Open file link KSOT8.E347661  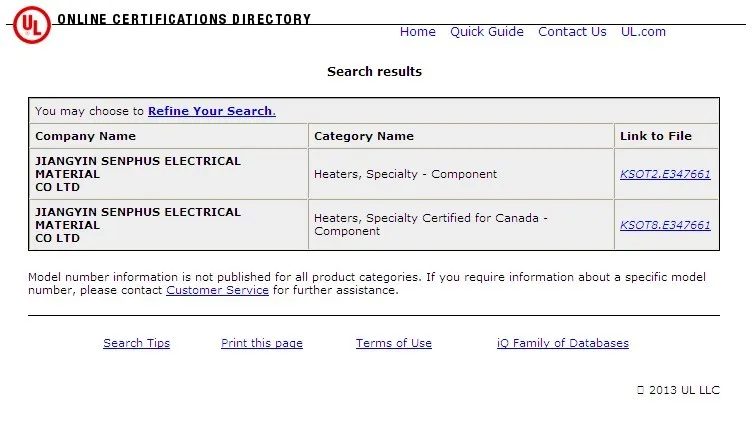[665, 225]
